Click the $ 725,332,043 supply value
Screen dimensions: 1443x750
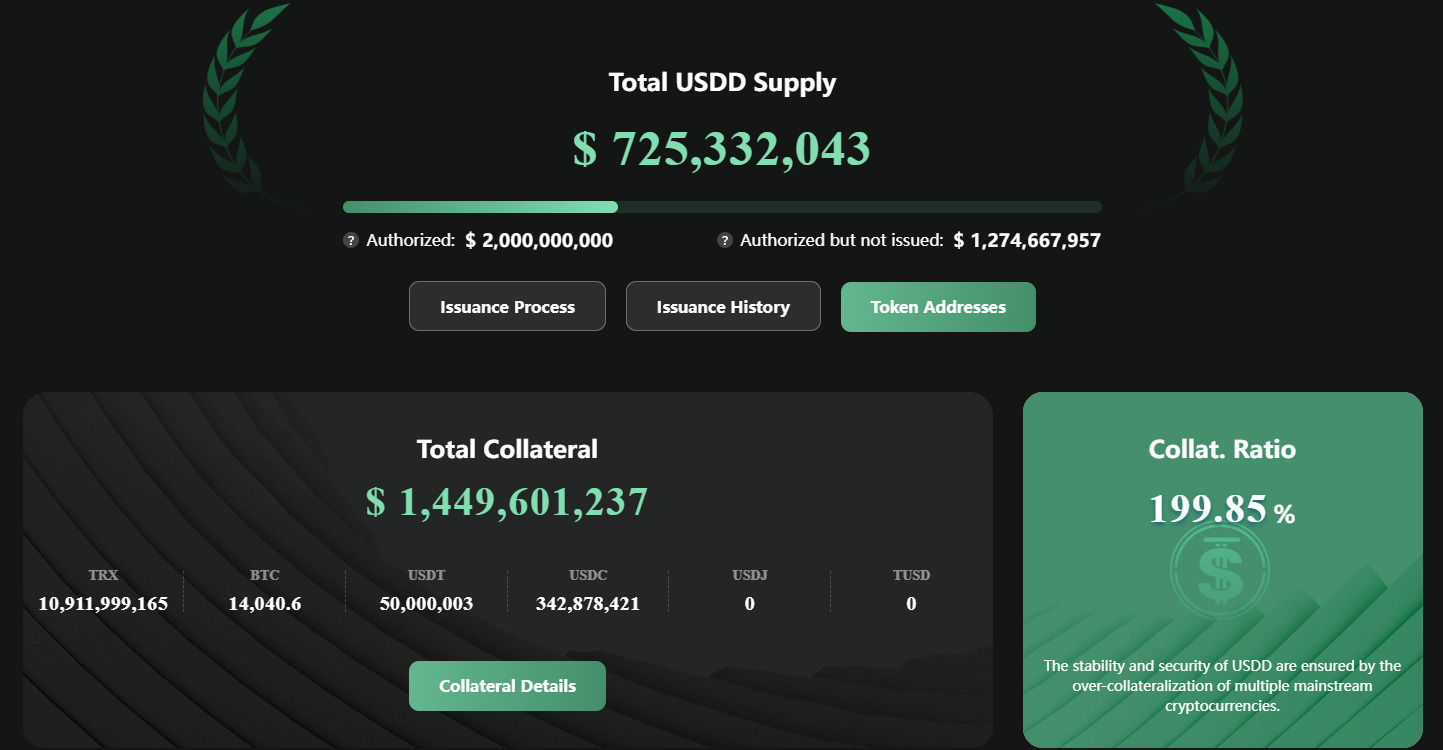tap(722, 149)
